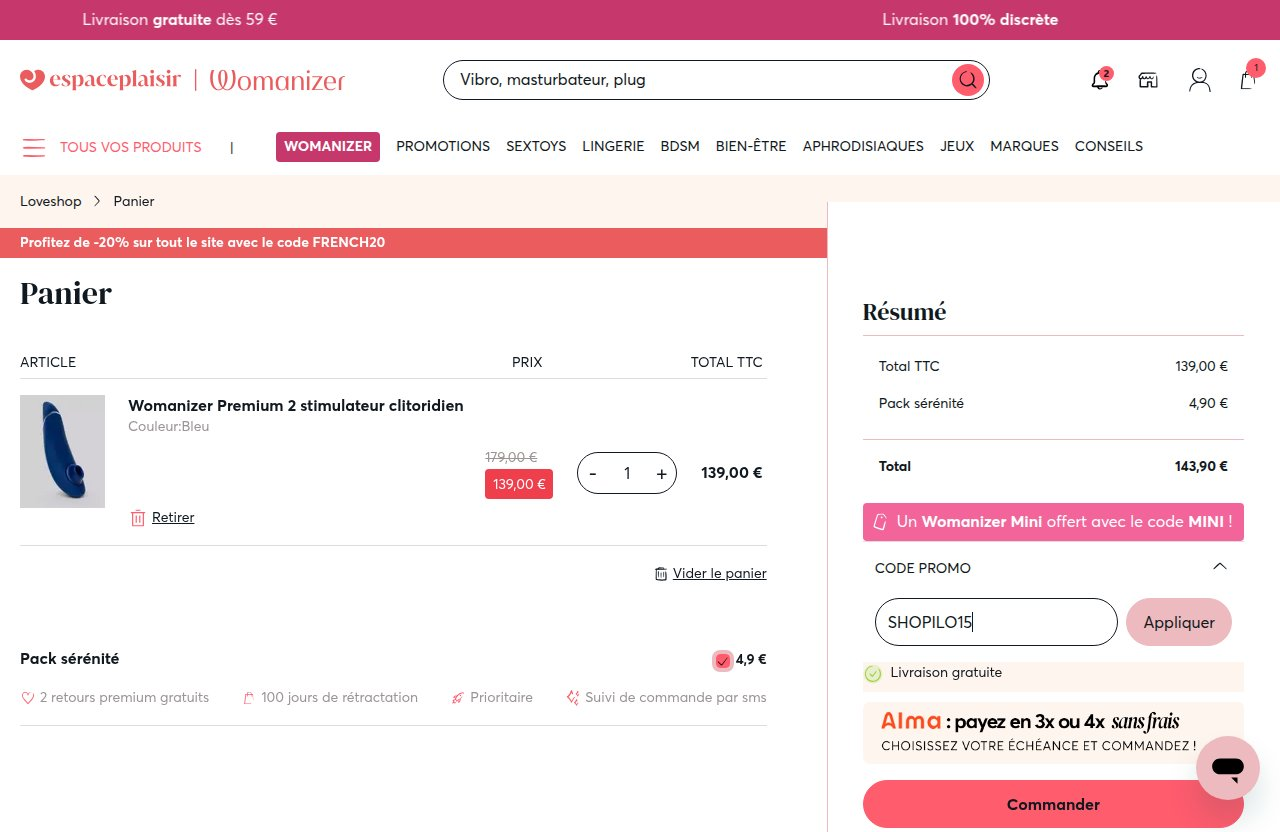The width and height of the screenshot is (1280, 832).
Task: Increase quantity with plus button
Action: [661, 474]
